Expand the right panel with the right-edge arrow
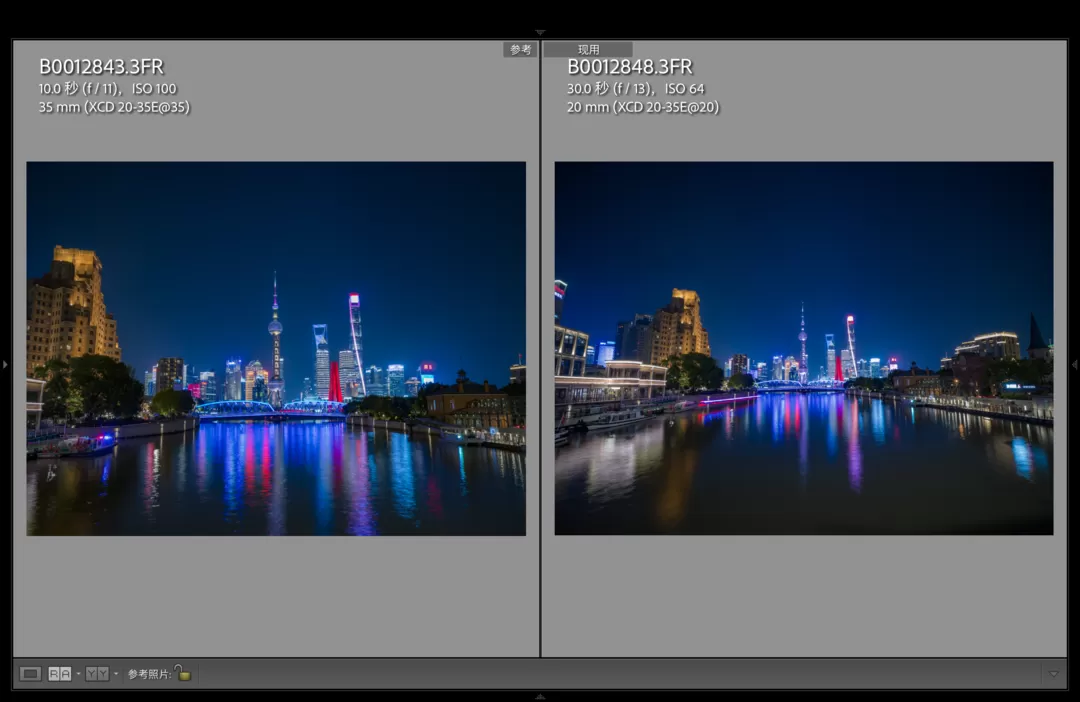 click(1075, 365)
